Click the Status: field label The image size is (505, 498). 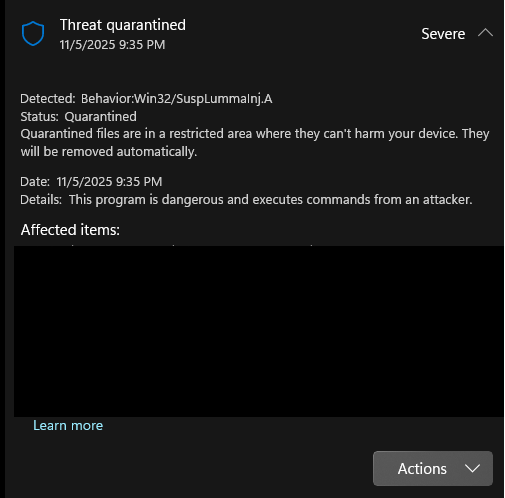(39, 117)
